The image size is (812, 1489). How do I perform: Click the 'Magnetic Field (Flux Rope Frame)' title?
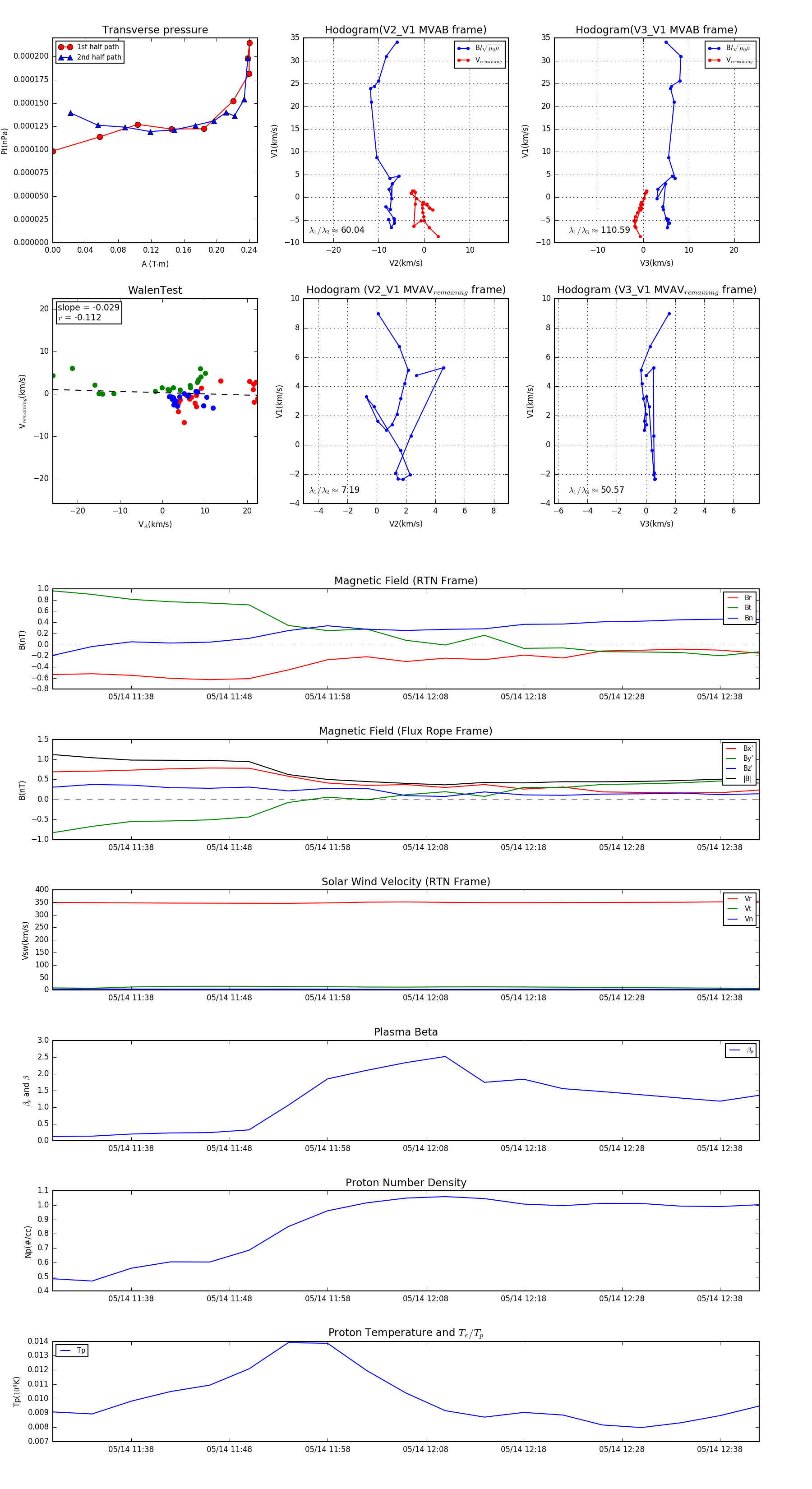point(406,731)
